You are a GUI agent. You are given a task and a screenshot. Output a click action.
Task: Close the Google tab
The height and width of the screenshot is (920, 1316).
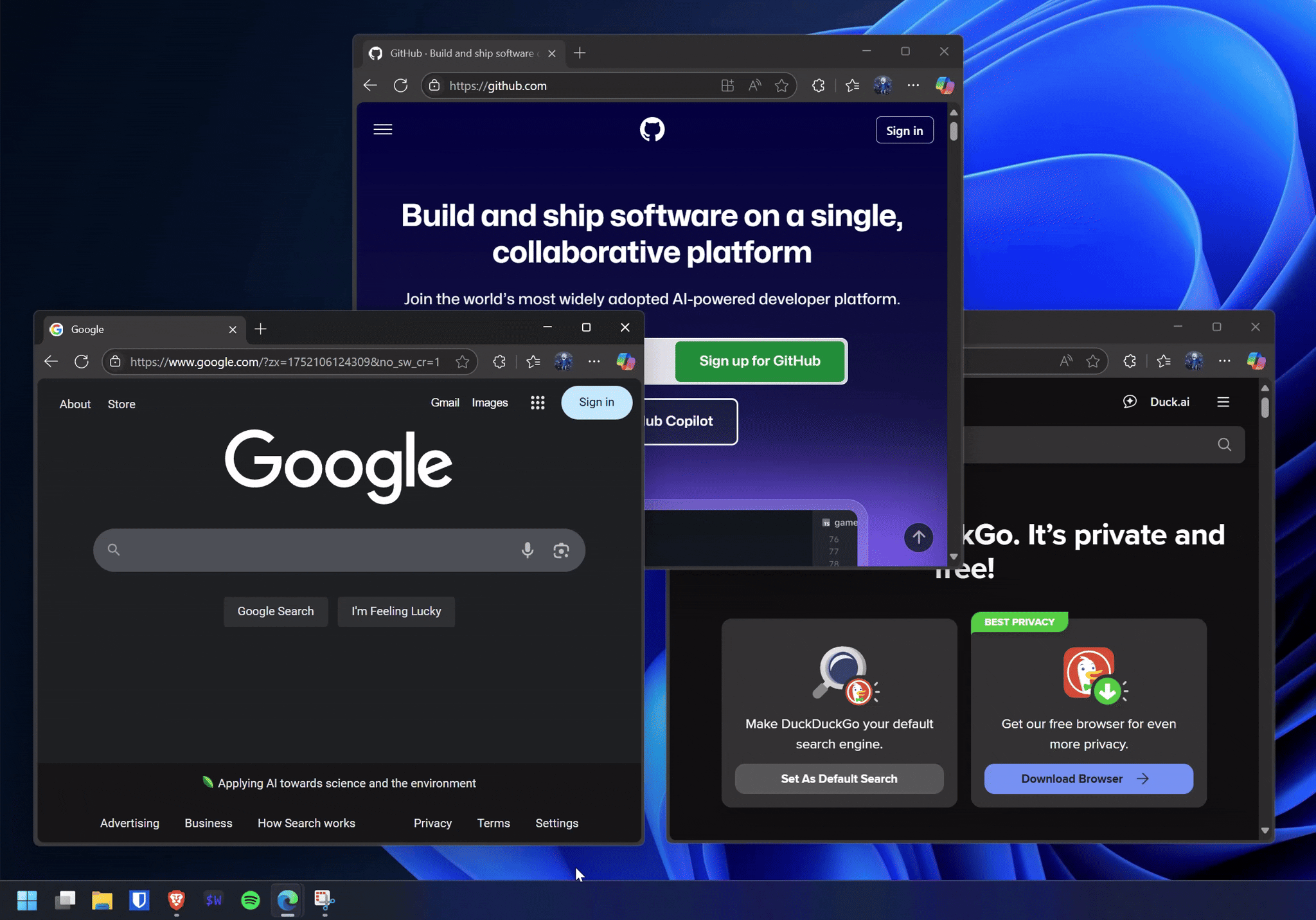point(233,330)
